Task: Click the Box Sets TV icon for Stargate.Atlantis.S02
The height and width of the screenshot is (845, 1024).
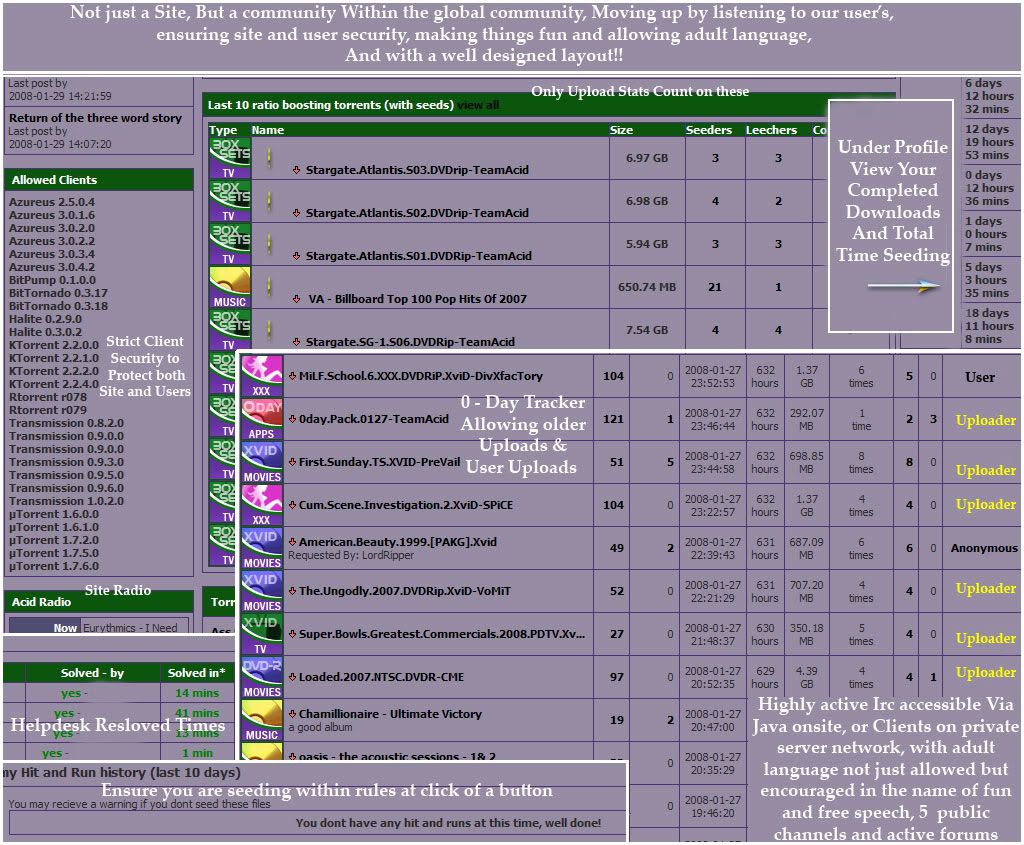Action: tap(230, 201)
